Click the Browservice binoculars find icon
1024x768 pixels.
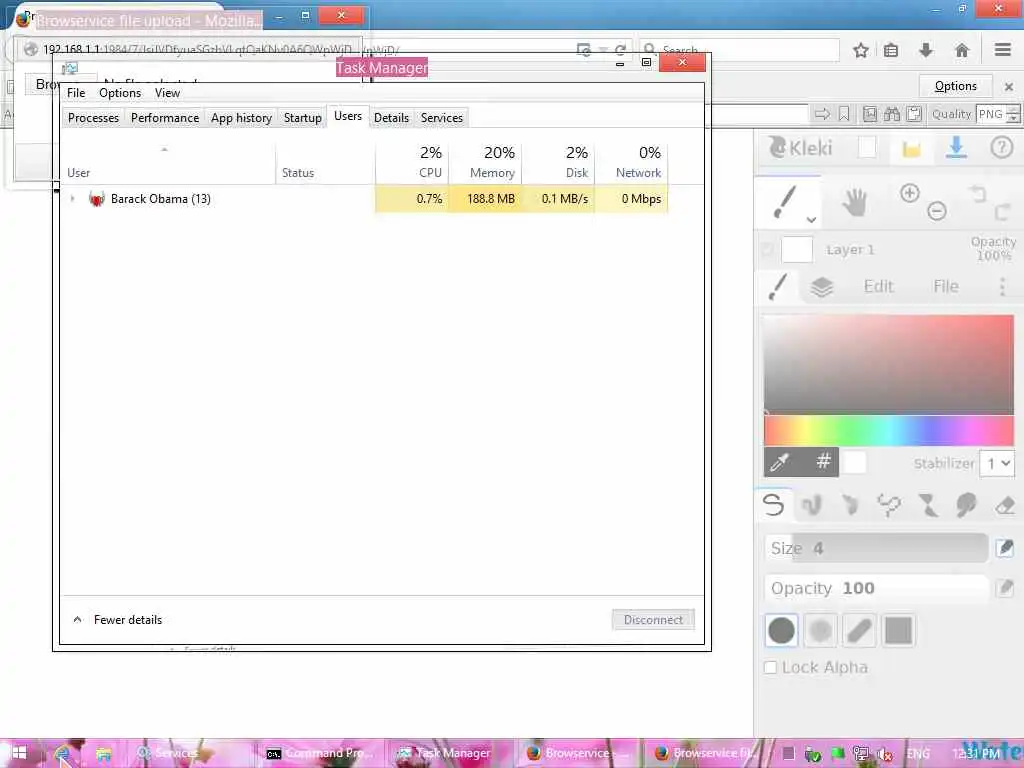(x=892, y=114)
